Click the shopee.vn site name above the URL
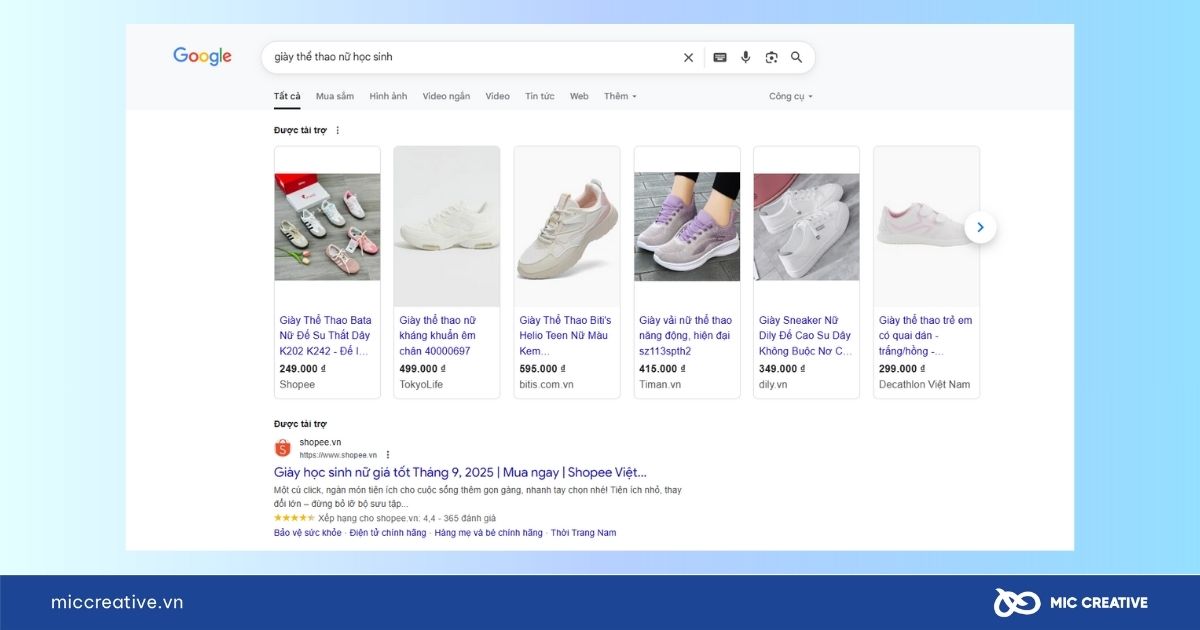1200x630 pixels. [x=320, y=442]
